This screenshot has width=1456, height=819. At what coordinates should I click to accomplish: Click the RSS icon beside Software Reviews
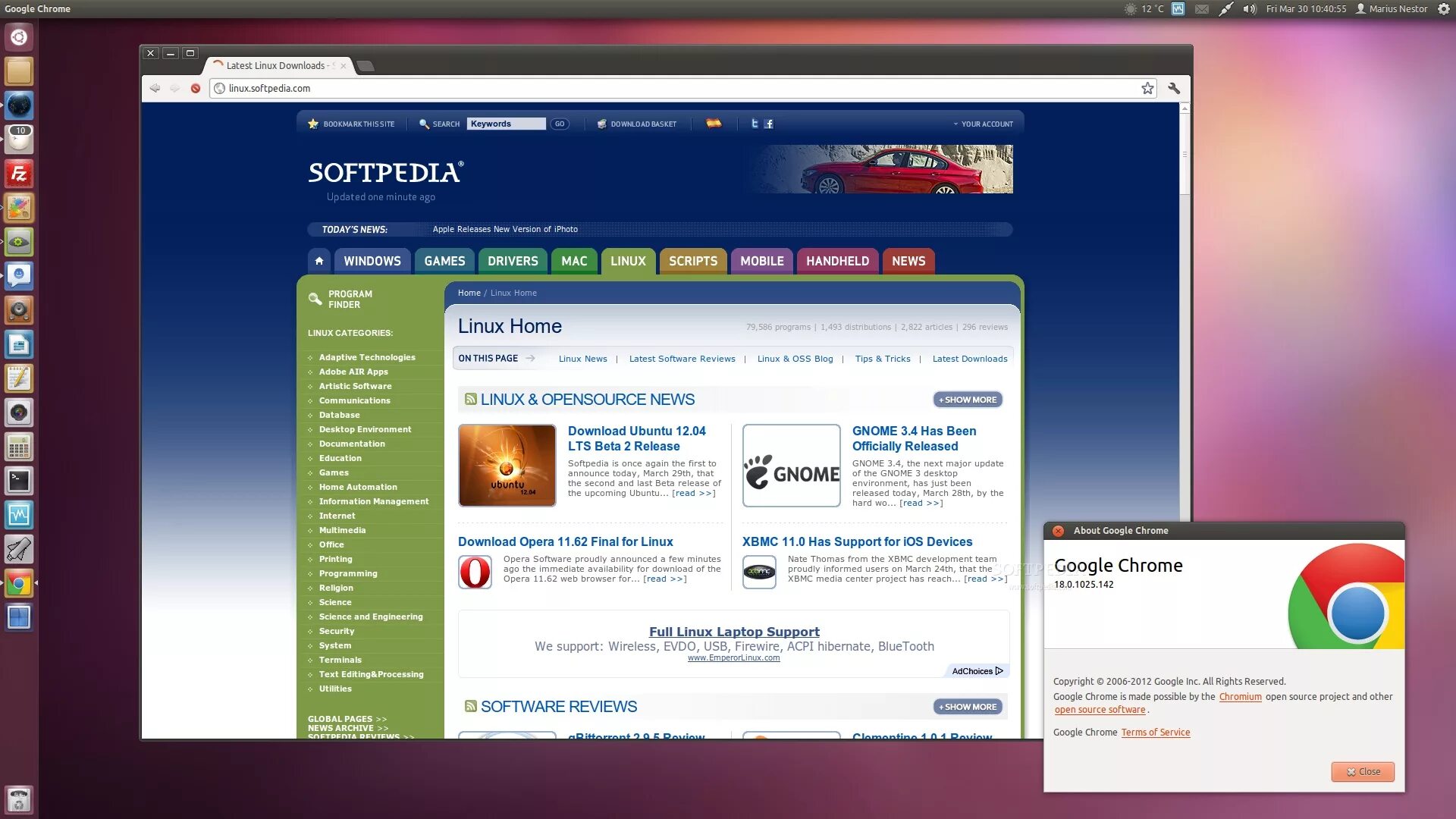470,706
